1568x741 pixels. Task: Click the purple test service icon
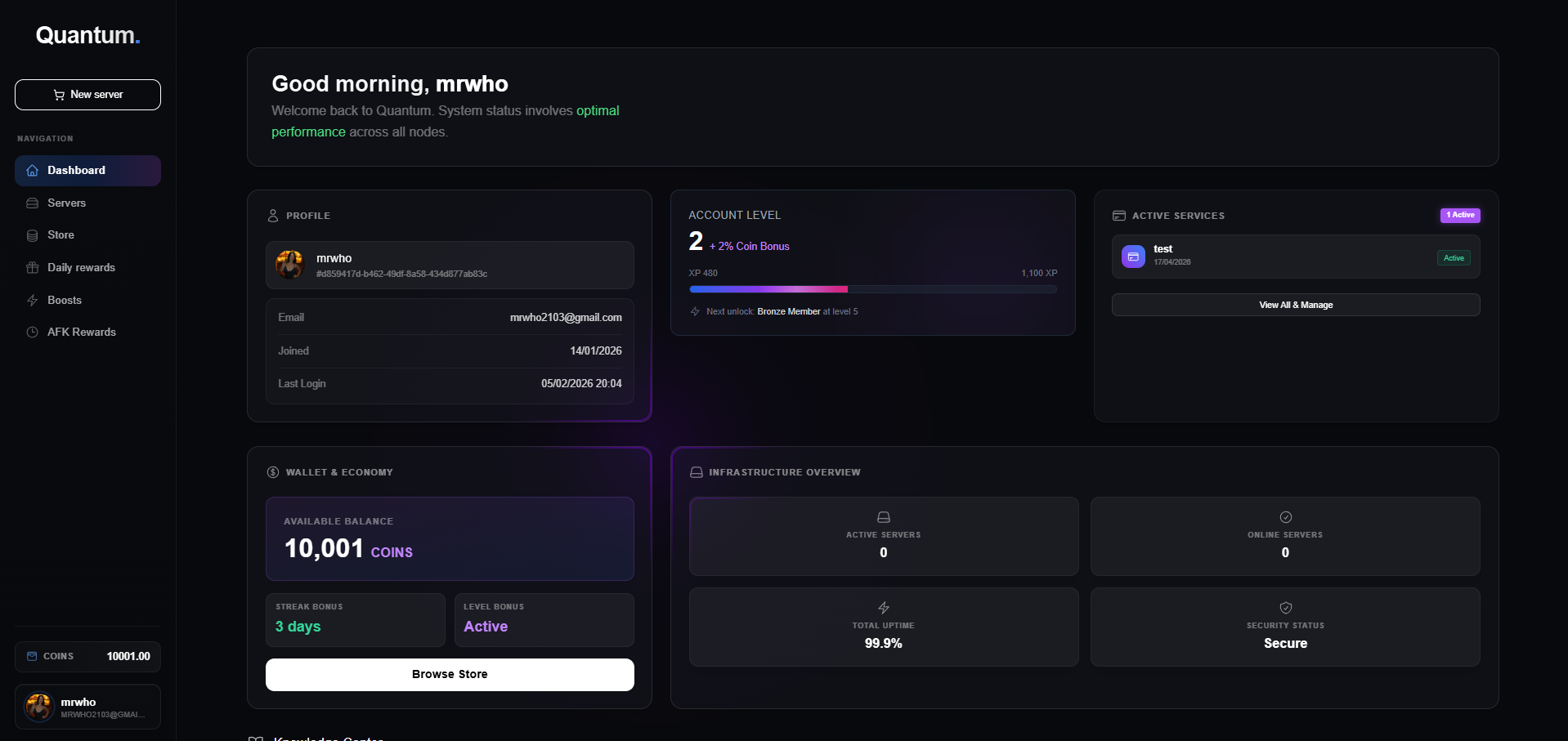(1132, 256)
